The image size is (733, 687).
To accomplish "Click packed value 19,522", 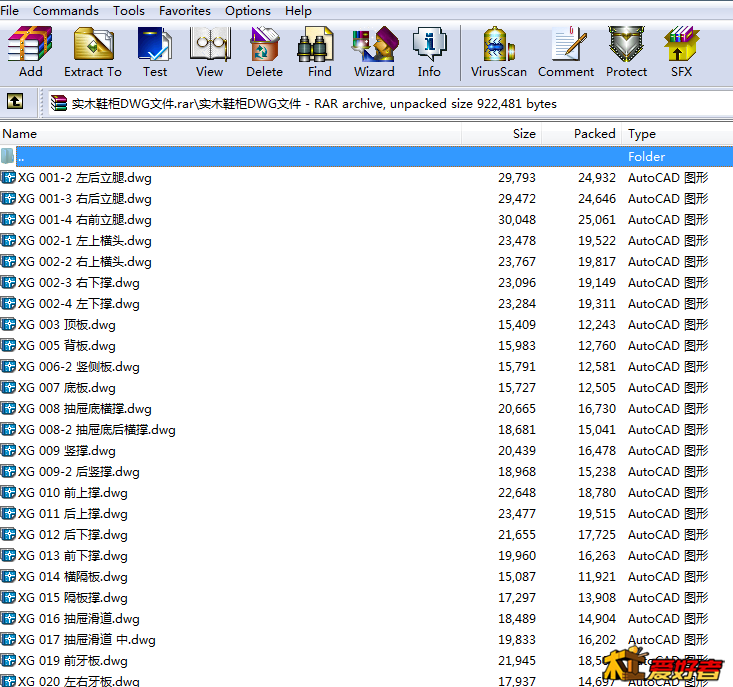I will pyautogui.click(x=597, y=241).
